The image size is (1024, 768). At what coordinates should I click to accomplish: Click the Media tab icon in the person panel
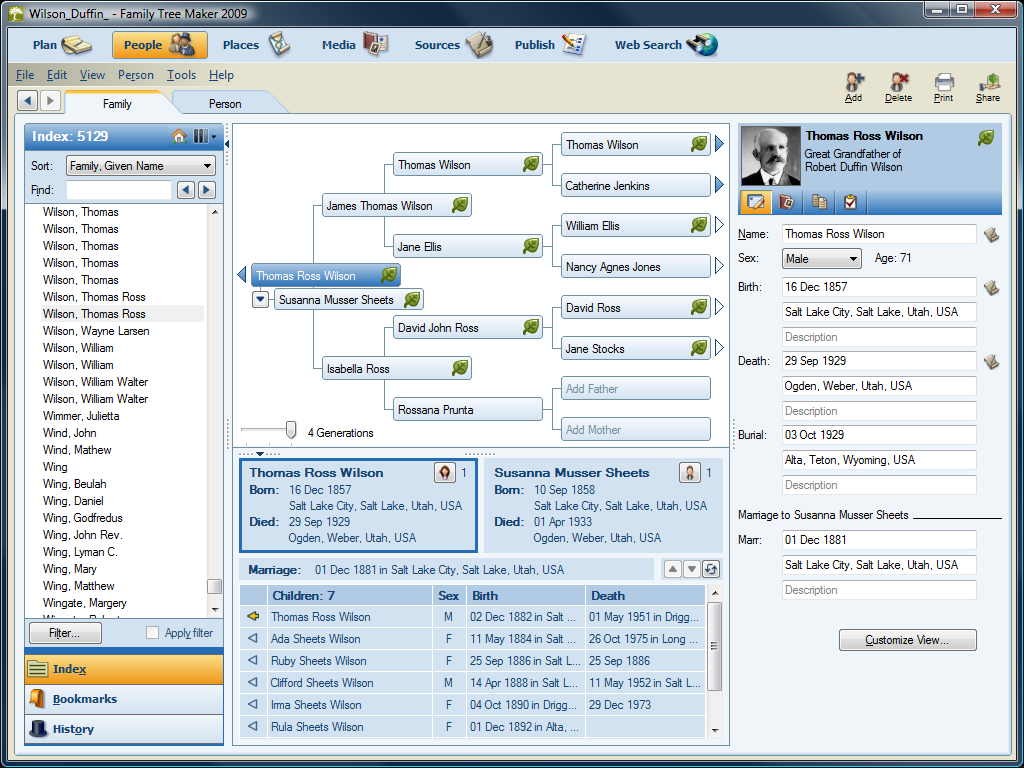[x=787, y=201]
